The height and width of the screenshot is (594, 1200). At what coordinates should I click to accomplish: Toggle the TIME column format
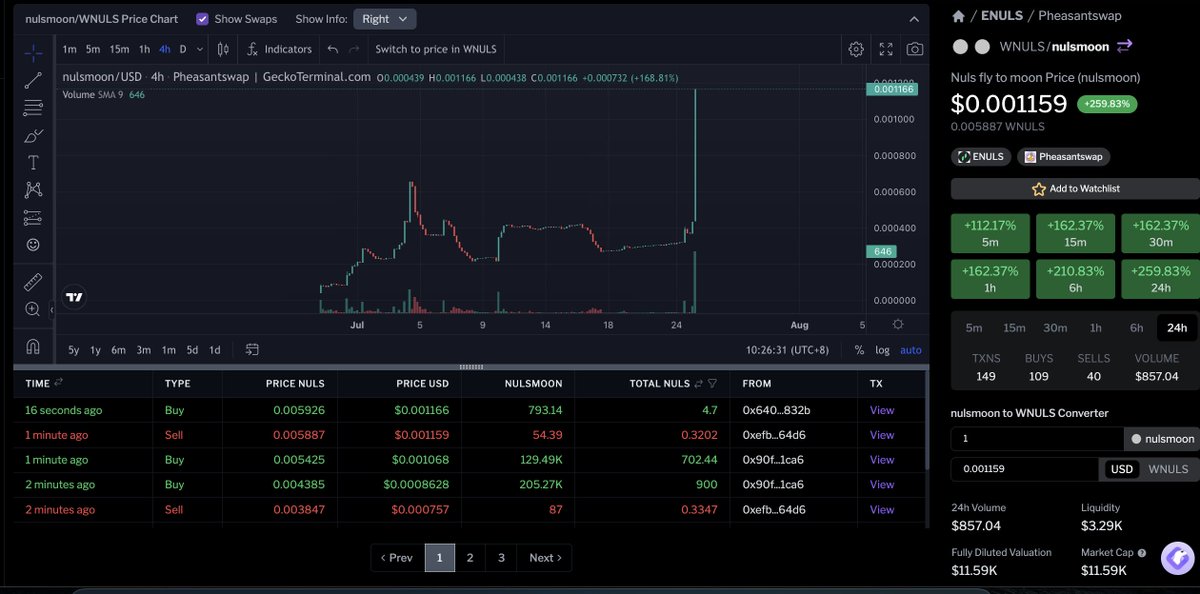click(x=58, y=383)
